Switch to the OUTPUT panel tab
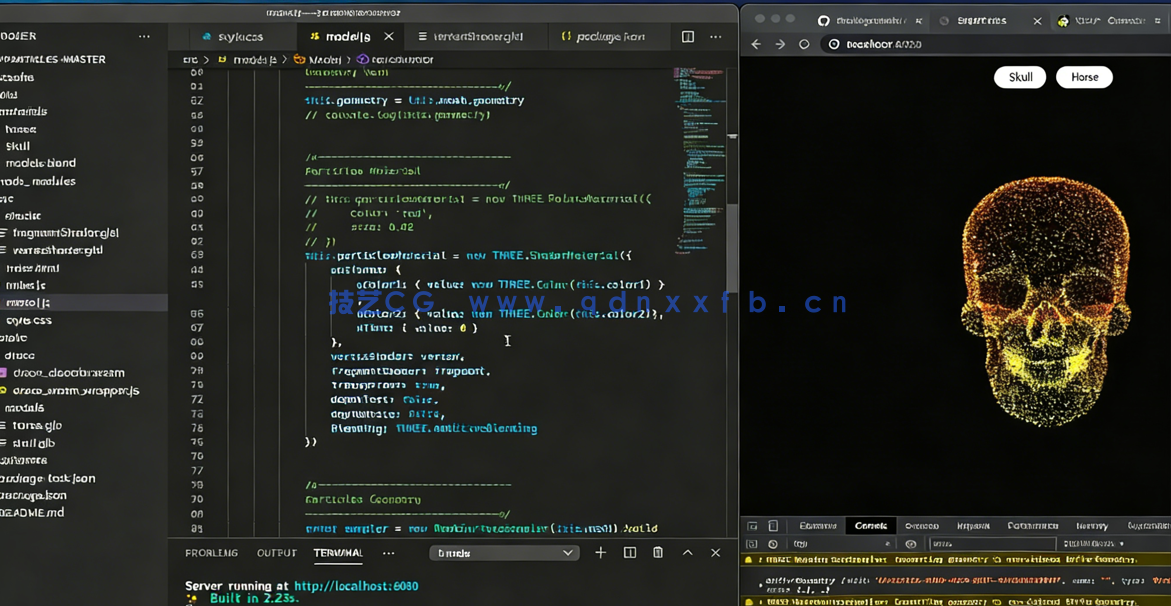This screenshot has height=606, width=1171. [276, 553]
